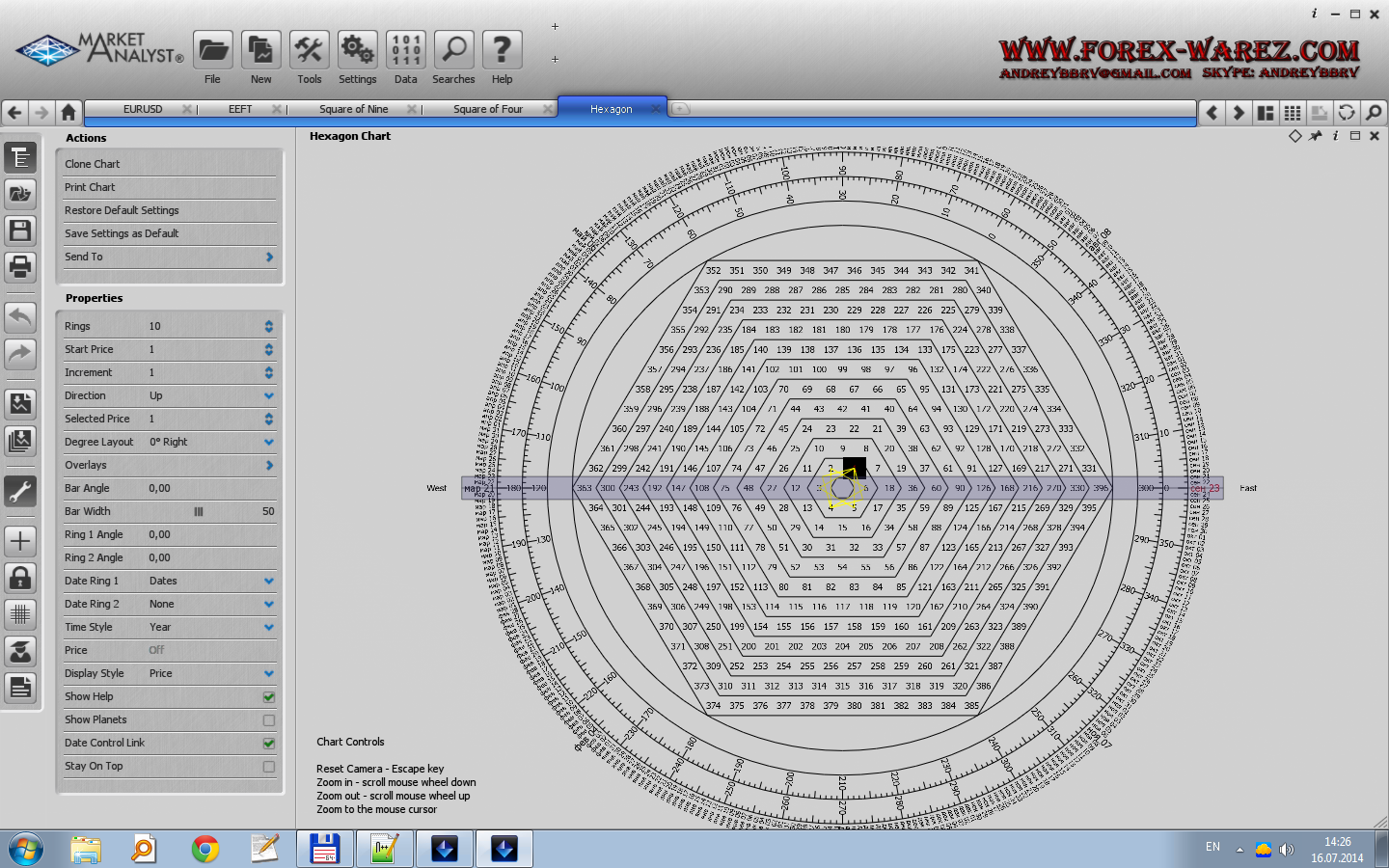Click the Help question mark icon
1389x868 pixels.
[502, 50]
